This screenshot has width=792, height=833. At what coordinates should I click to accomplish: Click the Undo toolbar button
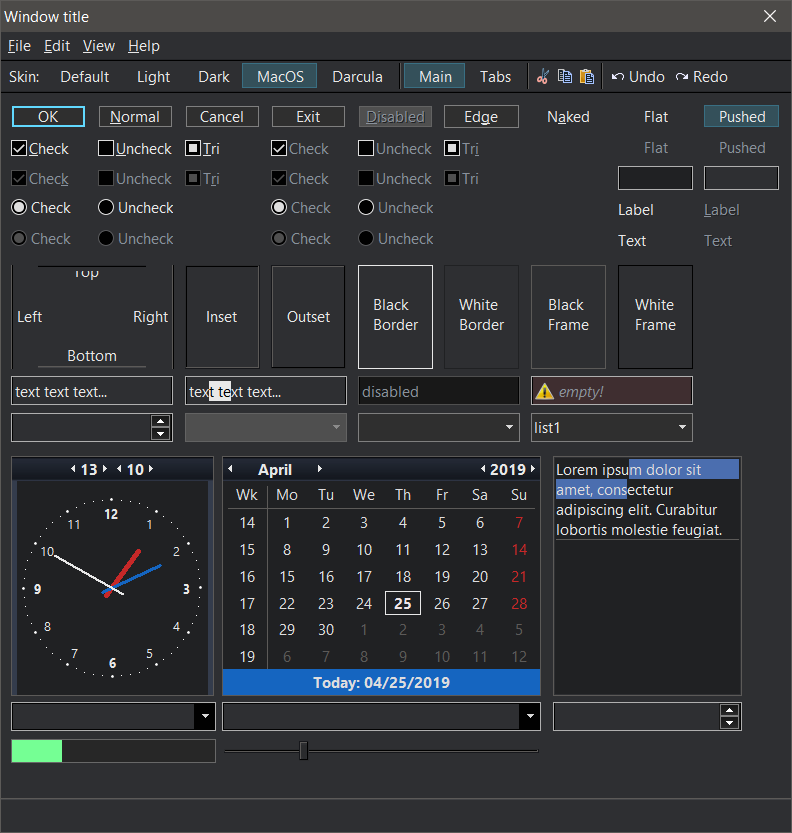pyautogui.click(x=638, y=77)
